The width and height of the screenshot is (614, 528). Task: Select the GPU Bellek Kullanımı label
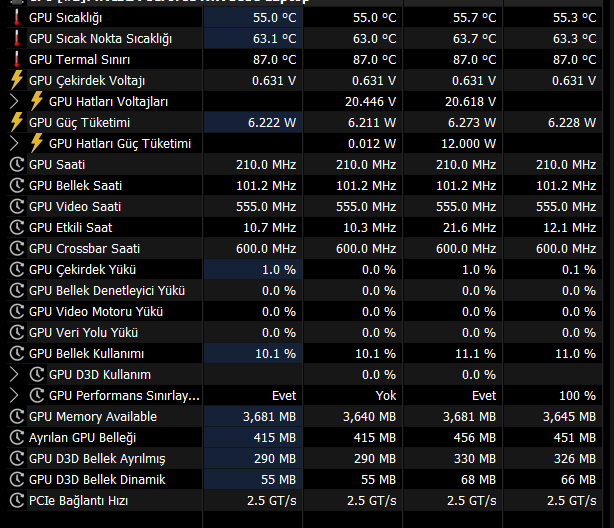87,354
